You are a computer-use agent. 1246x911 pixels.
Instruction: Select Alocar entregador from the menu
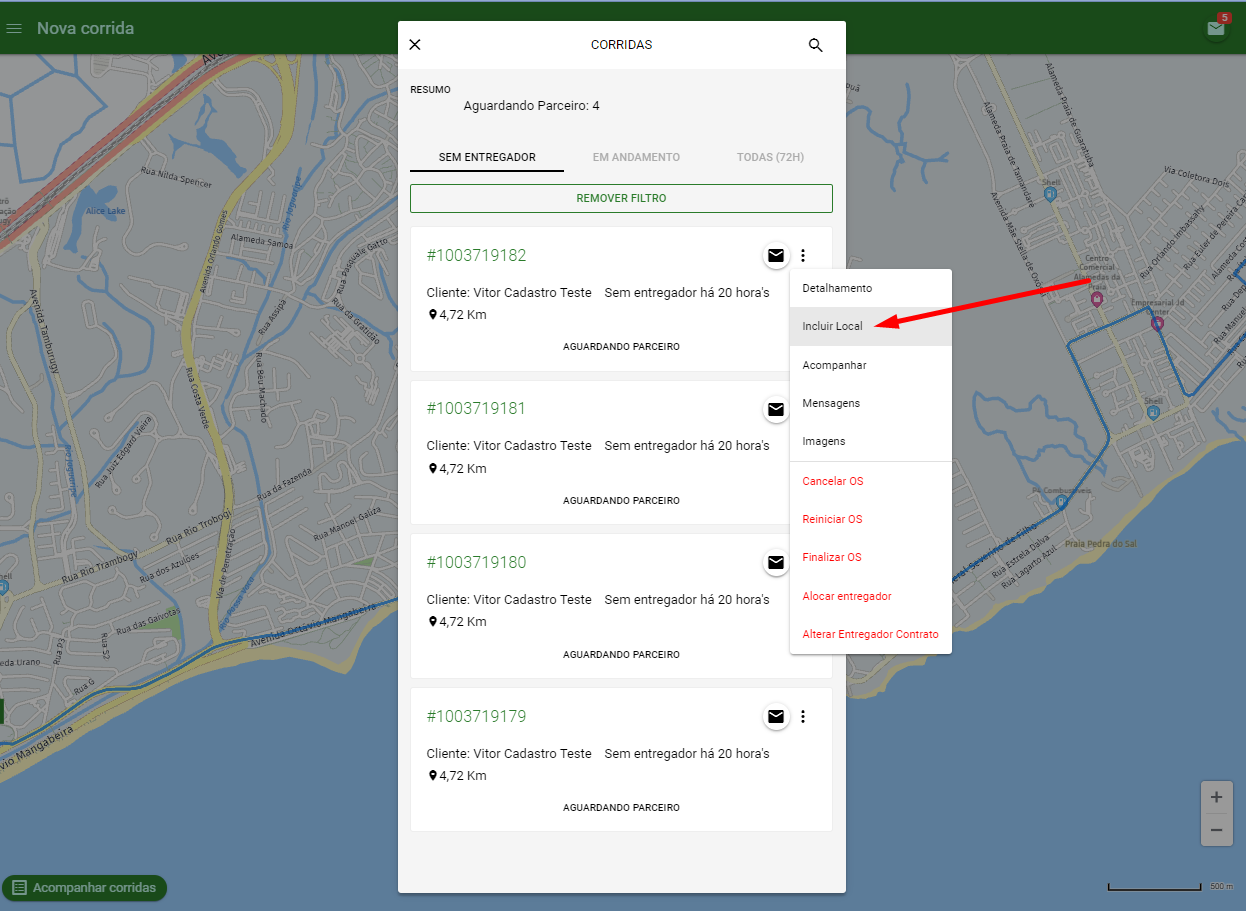point(871,596)
